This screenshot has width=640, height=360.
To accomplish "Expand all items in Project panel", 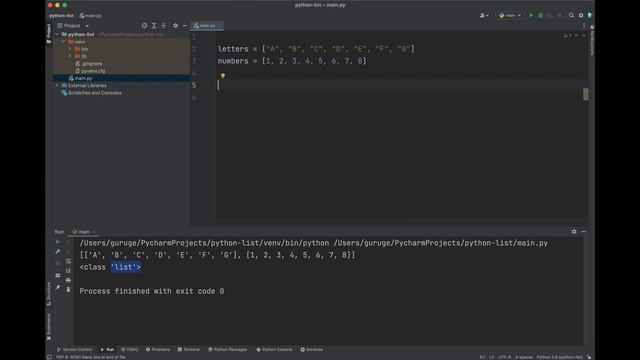I will click(x=154, y=25).
